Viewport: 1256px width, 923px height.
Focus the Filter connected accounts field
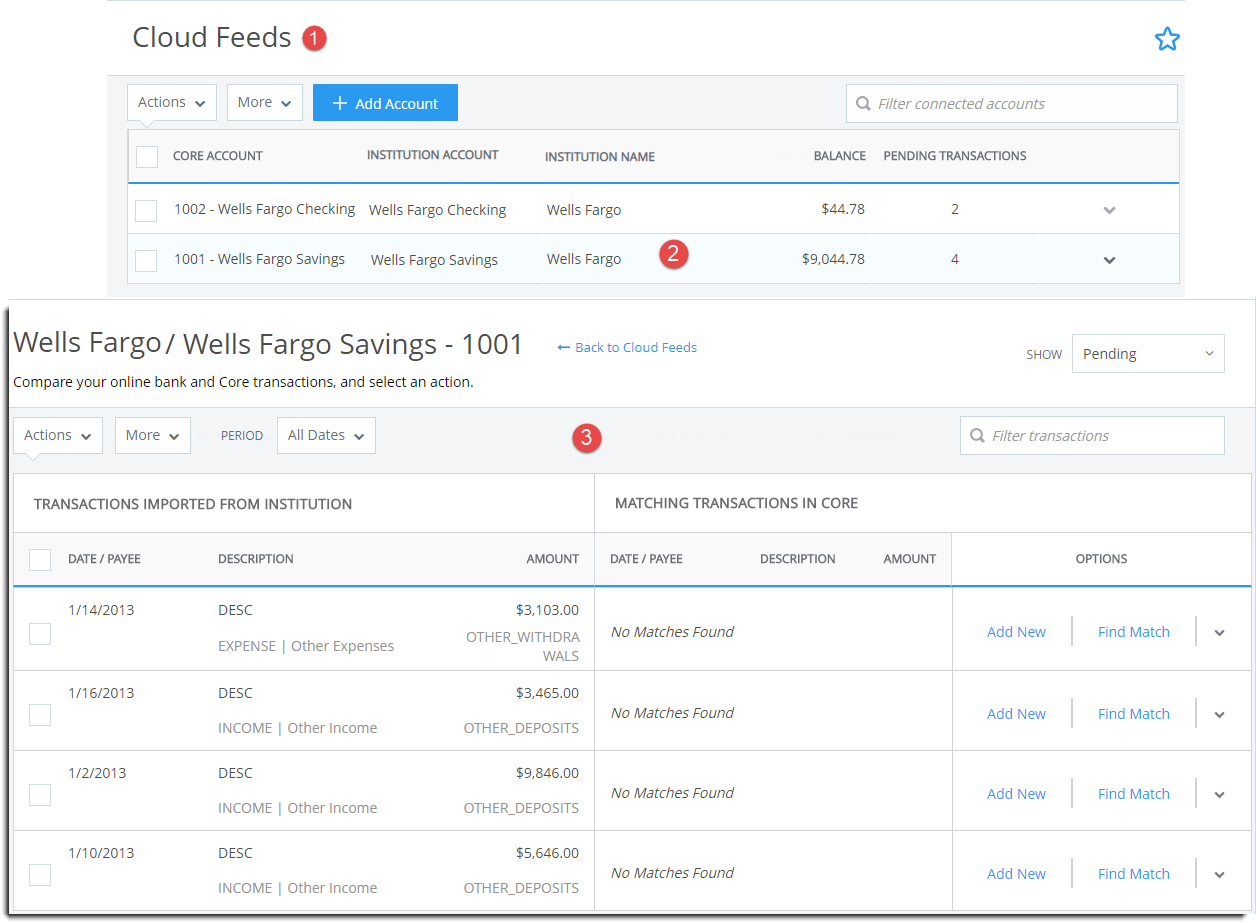coord(1011,103)
